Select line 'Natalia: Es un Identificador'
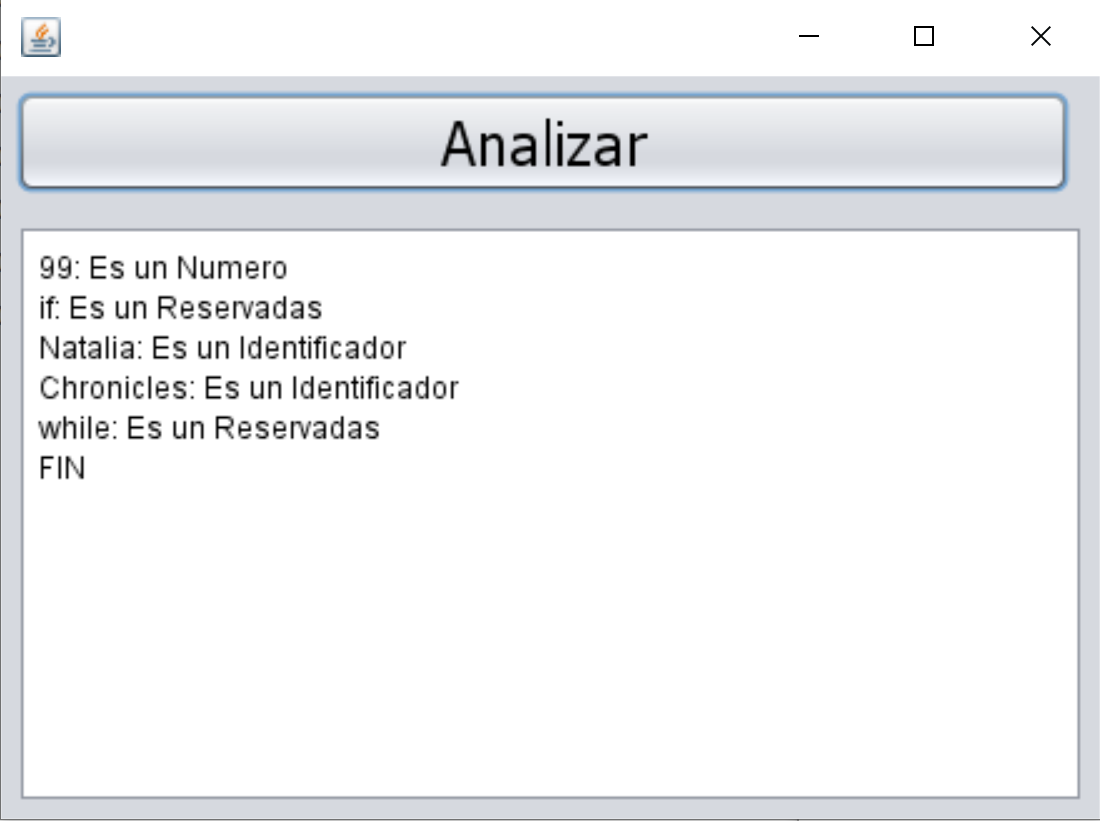 coord(222,348)
